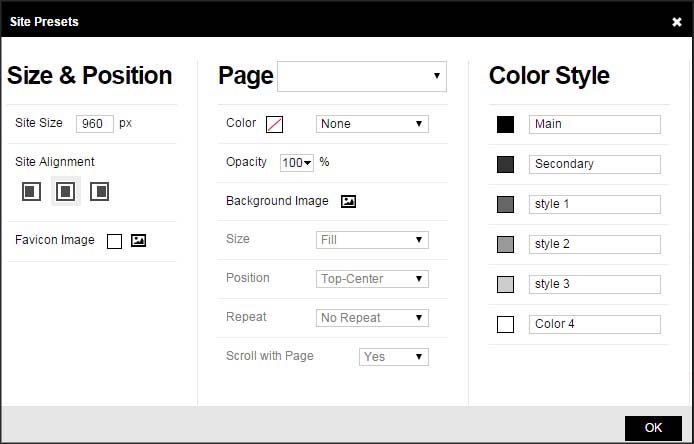Click the Secondary color name field

pyautogui.click(x=594, y=164)
